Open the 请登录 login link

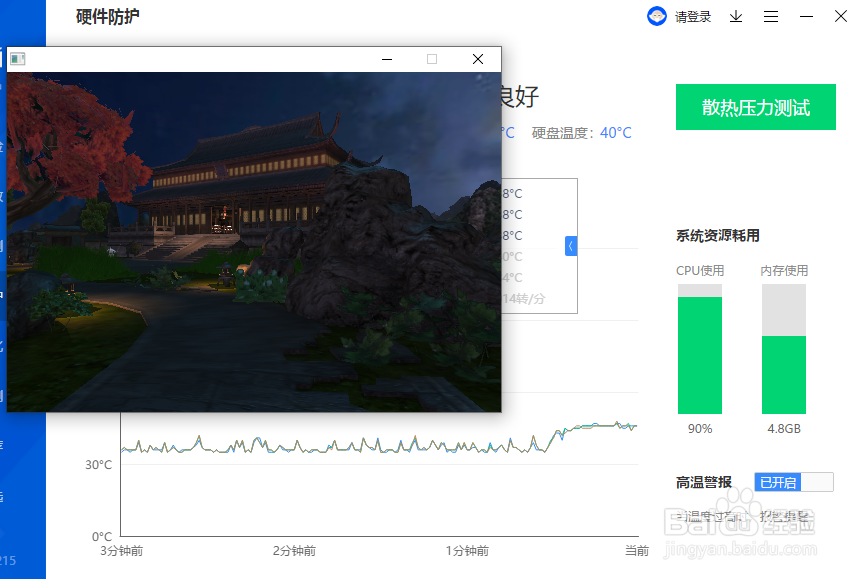click(x=692, y=17)
